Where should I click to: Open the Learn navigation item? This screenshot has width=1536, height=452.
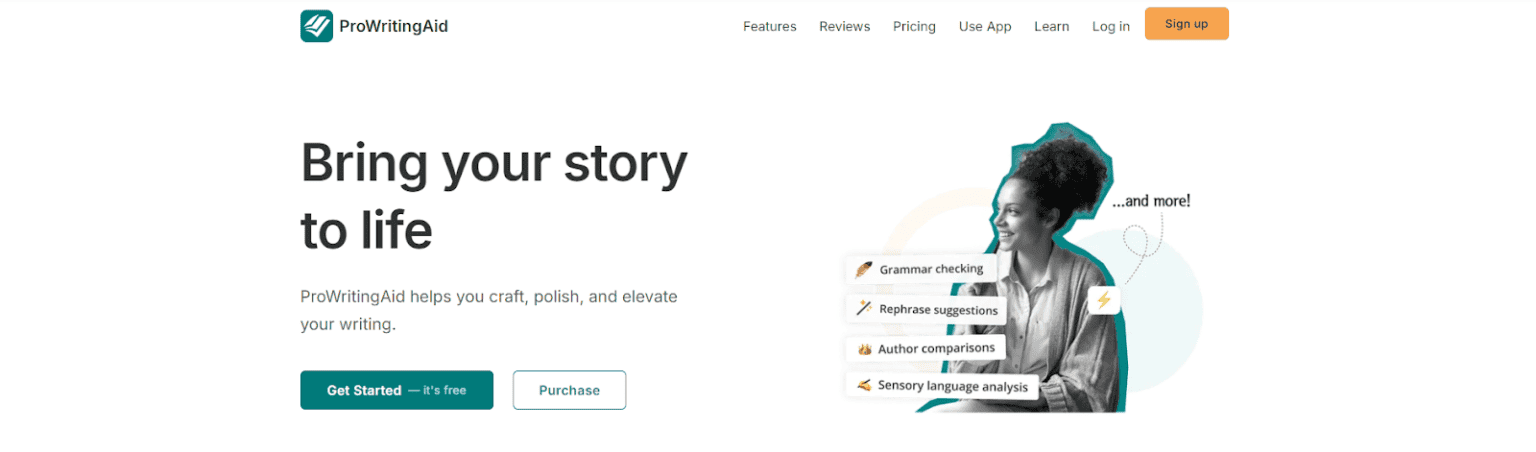click(1051, 26)
